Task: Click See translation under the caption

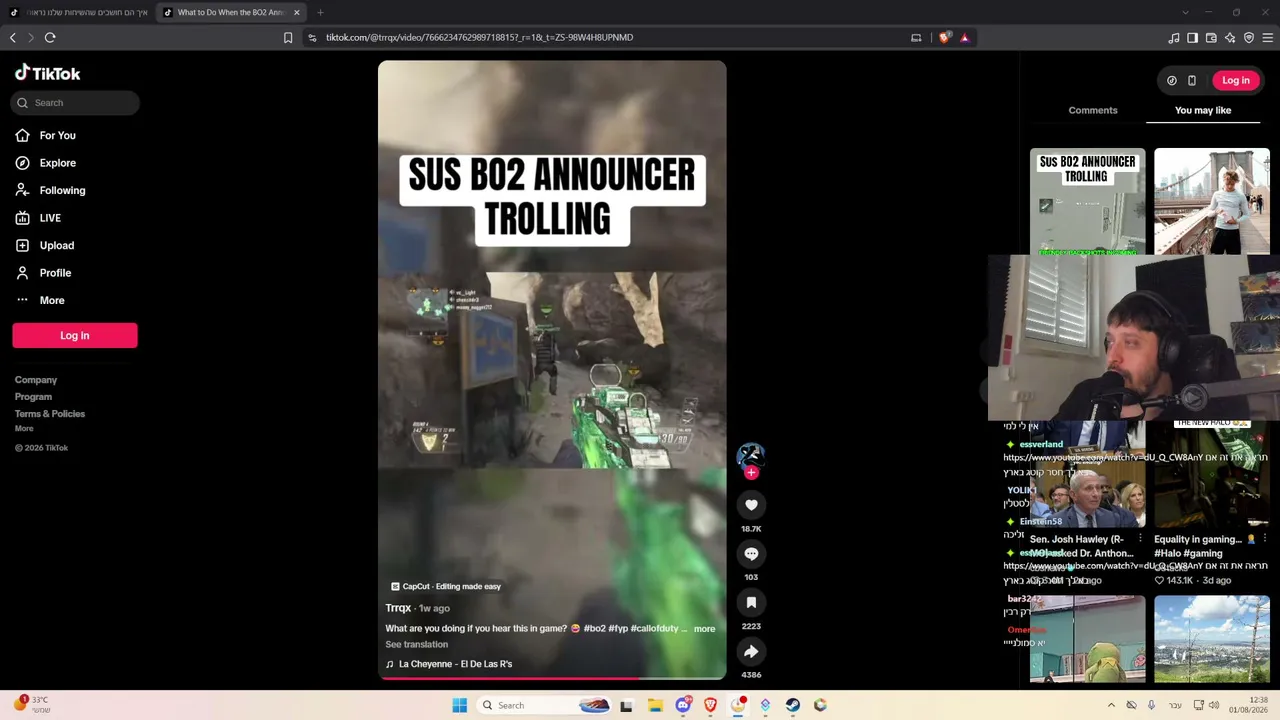Action: coord(417,645)
